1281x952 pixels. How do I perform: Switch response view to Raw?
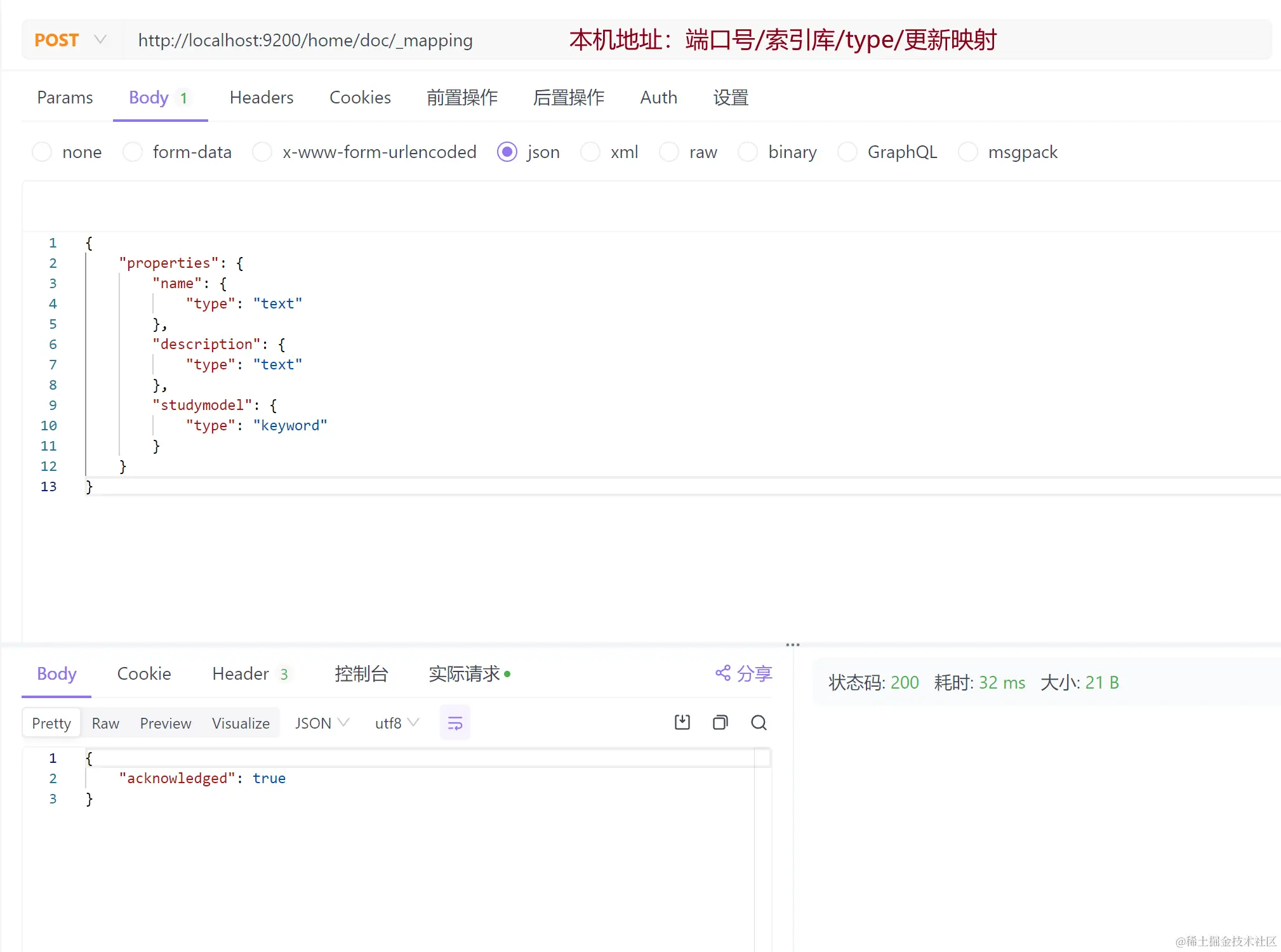(105, 724)
